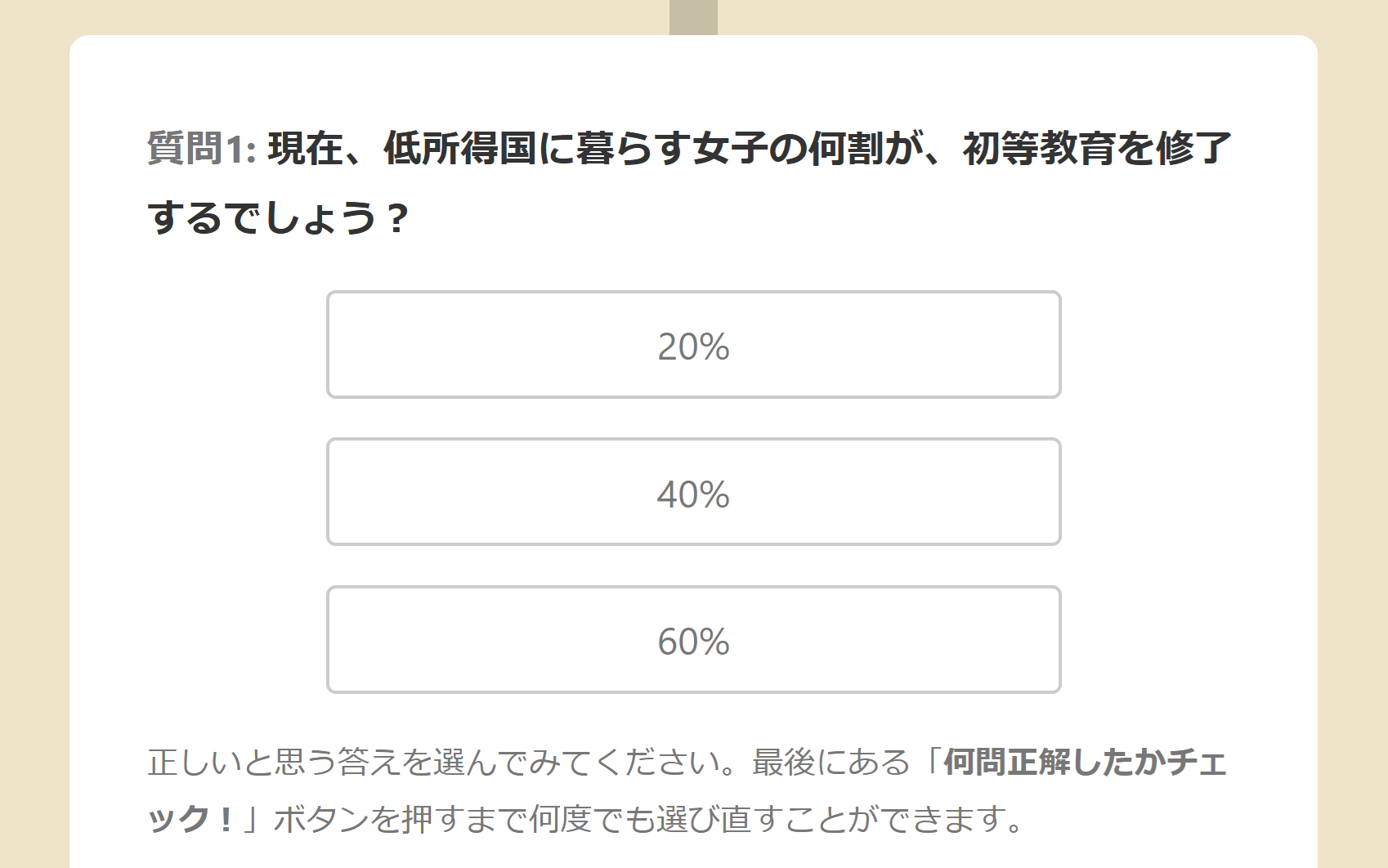Click the gray "質問1:" label

pyautogui.click(x=202, y=149)
